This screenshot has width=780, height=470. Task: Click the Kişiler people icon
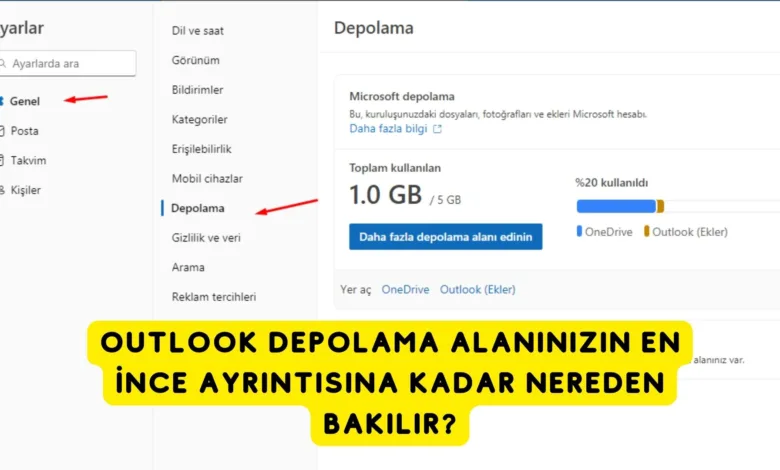click(2, 190)
